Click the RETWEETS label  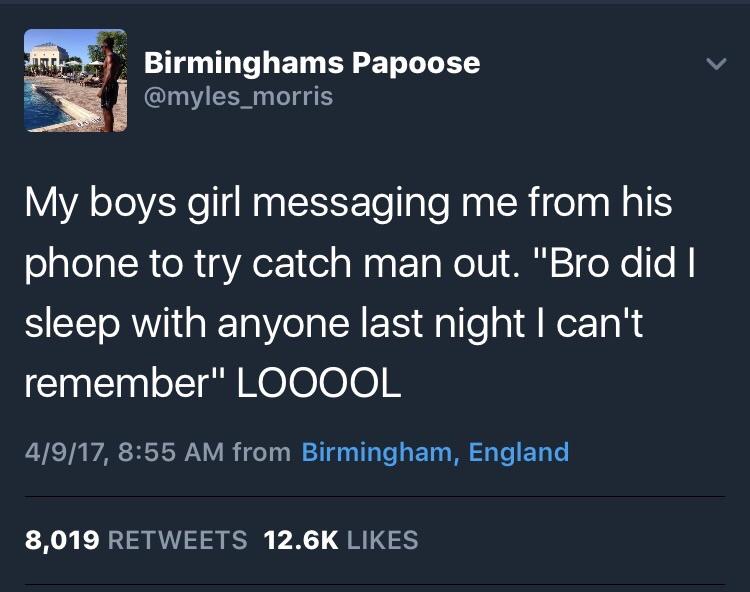(177, 540)
